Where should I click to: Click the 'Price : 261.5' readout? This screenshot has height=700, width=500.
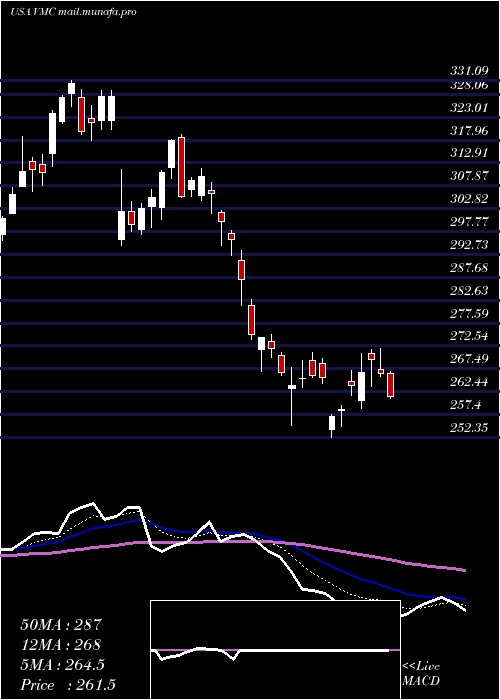point(68,685)
